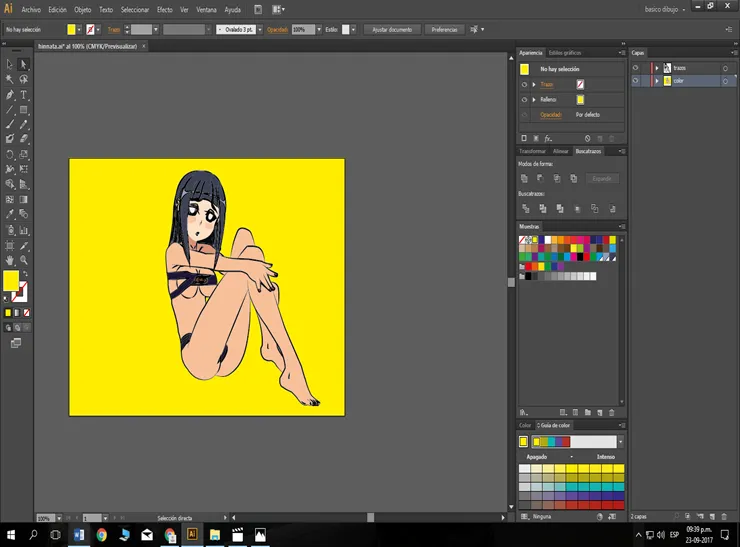Expand the Relleno appearance row

coord(534,100)
